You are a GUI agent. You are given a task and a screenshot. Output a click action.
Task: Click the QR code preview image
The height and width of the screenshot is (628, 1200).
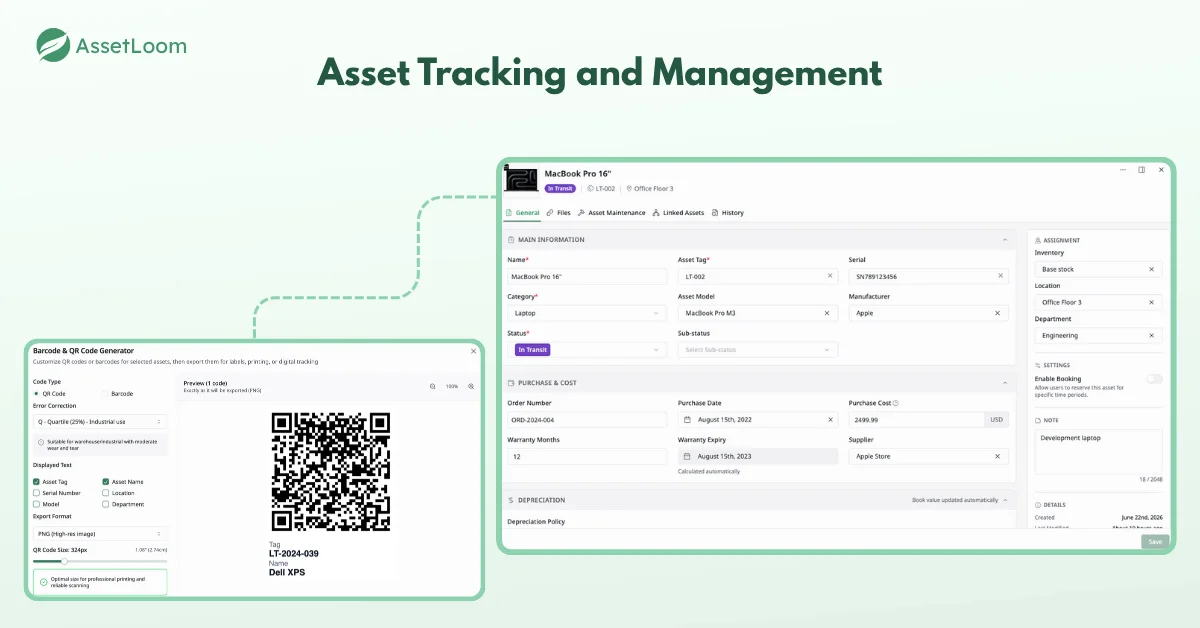[x=331, y=472]
